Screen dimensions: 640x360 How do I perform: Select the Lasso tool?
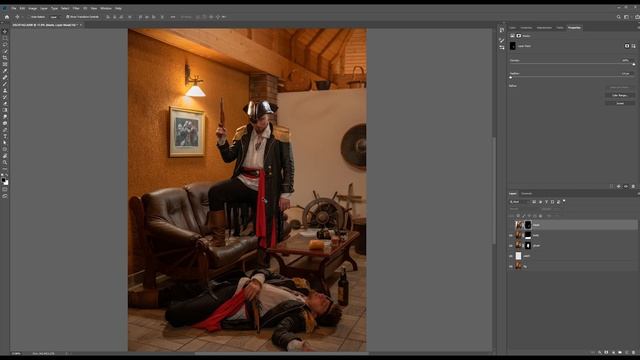point(5,44)
